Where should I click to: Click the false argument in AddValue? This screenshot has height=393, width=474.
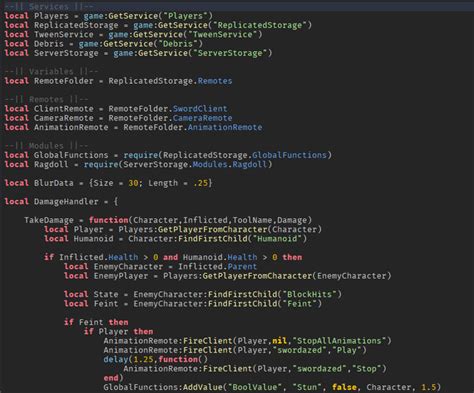point(344,387)
